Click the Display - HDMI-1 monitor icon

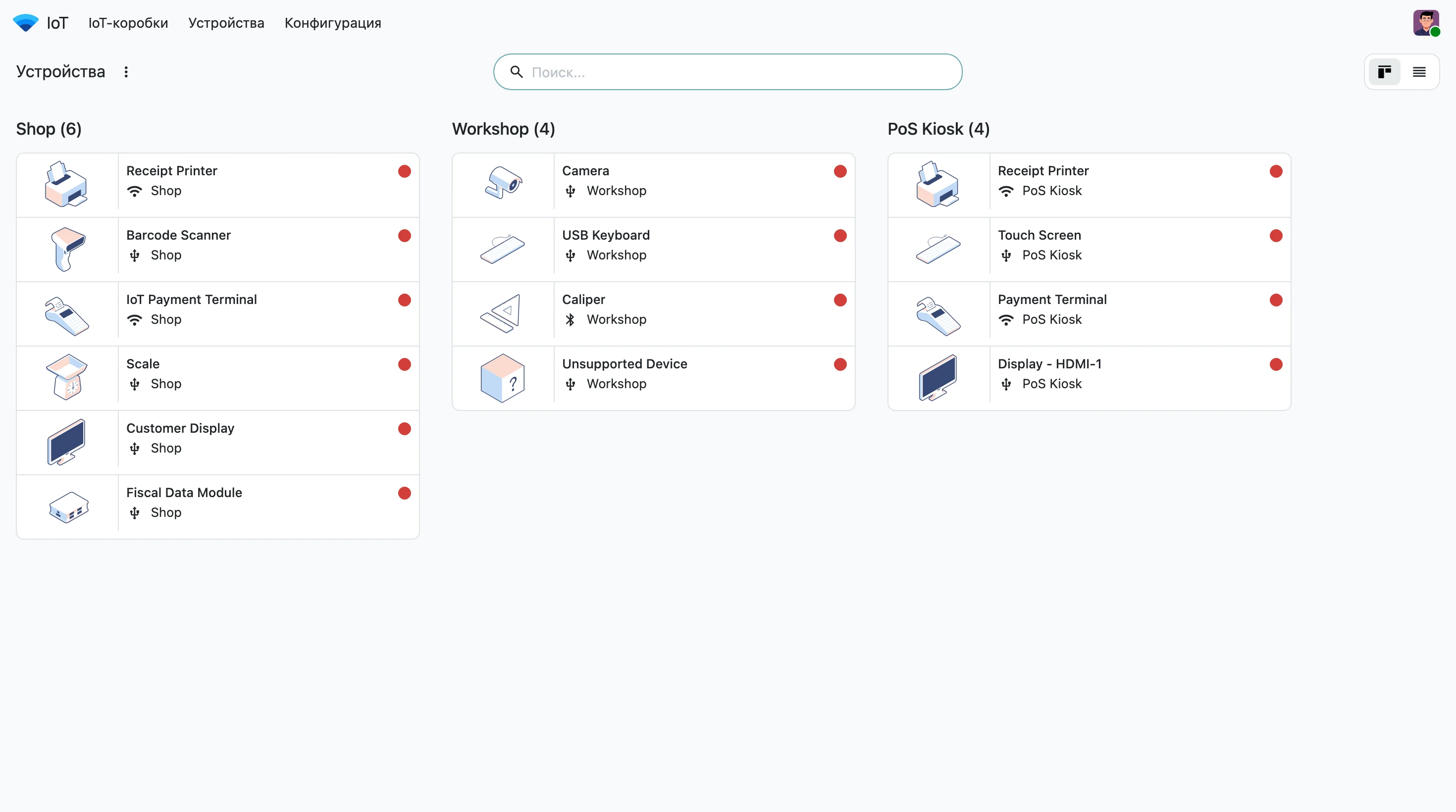pos(937,377)
